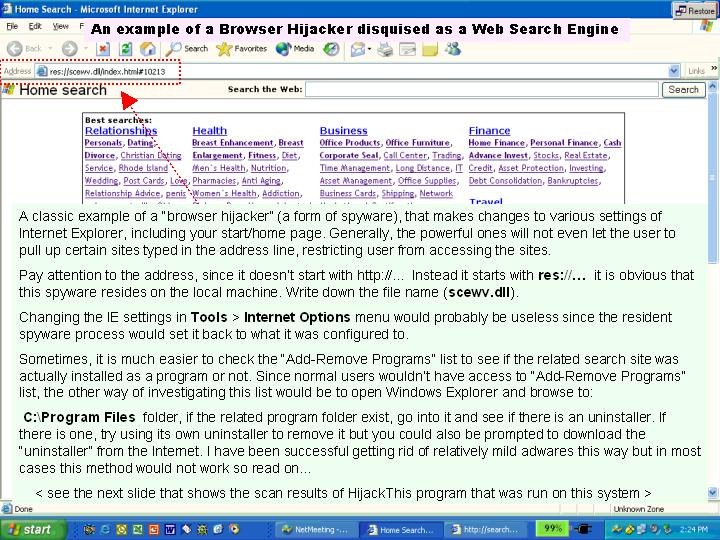Click the Christian Dating link
This screenshot has width=720, height=540.
click(x=151, y=156)
